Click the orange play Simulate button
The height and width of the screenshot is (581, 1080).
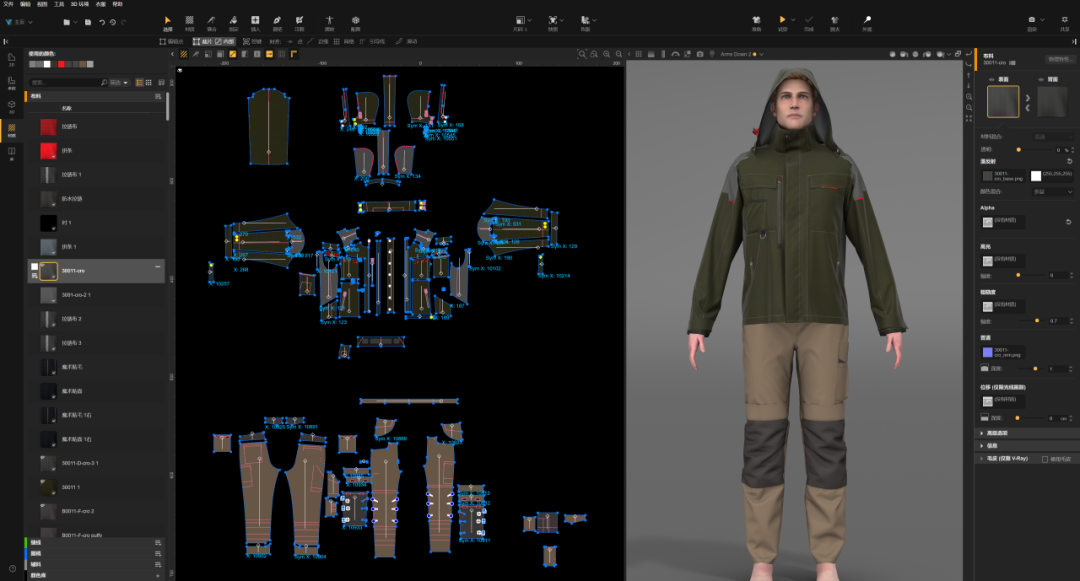[783, 21]
